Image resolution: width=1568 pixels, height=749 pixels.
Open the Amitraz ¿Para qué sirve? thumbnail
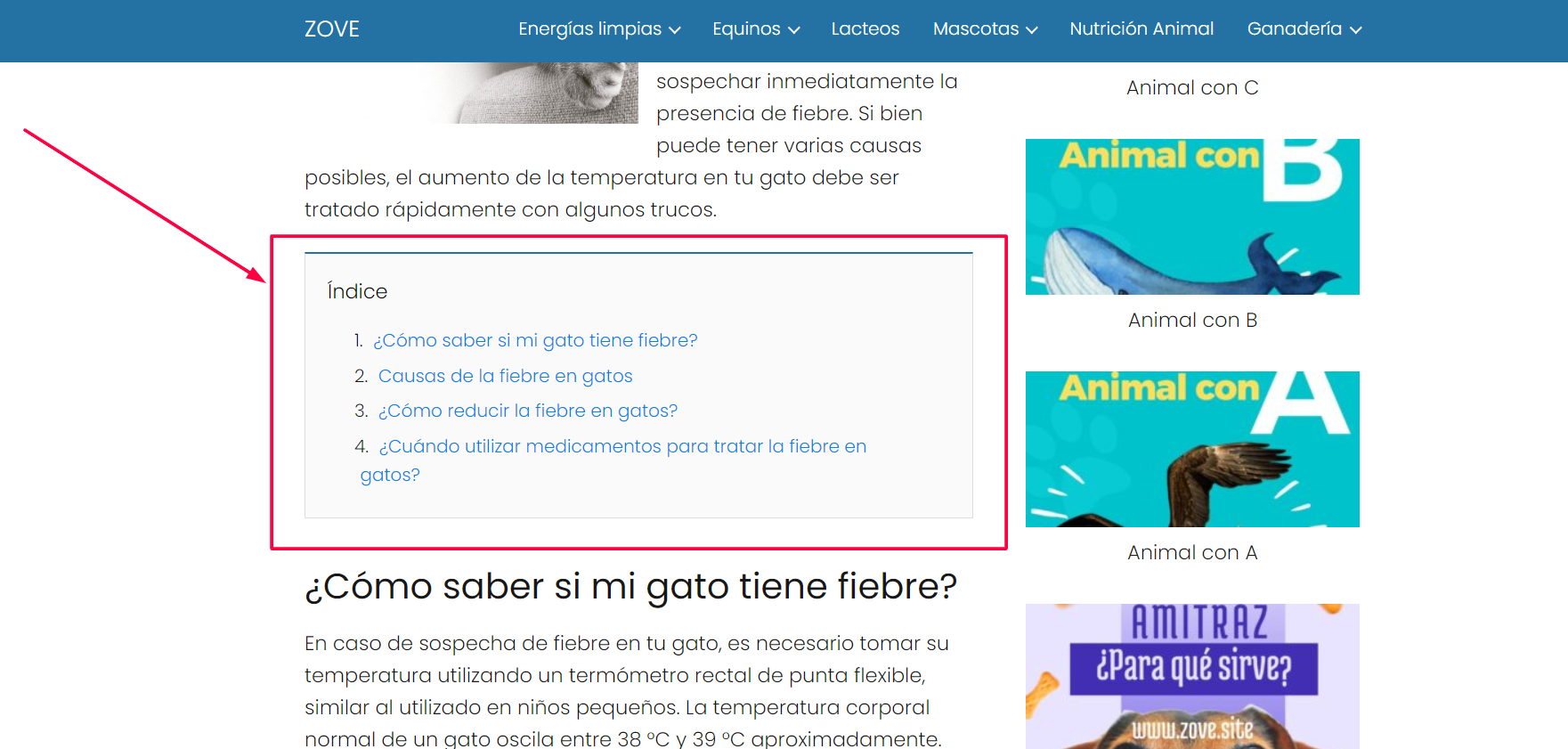[1192, 676]
